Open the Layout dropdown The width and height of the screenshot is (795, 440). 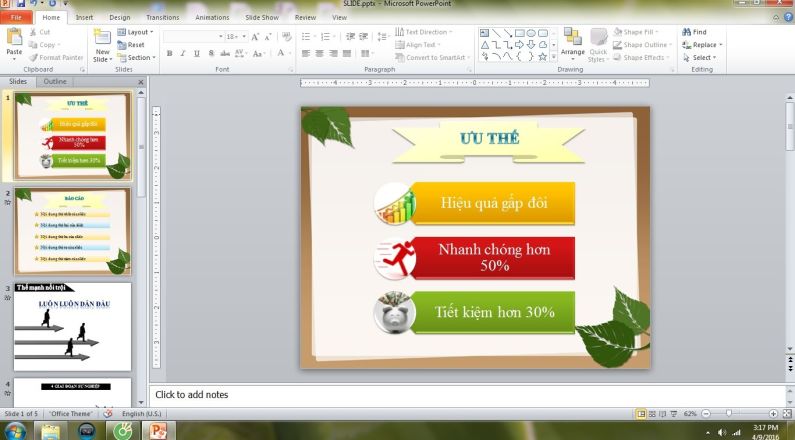[x=136, y=32]
